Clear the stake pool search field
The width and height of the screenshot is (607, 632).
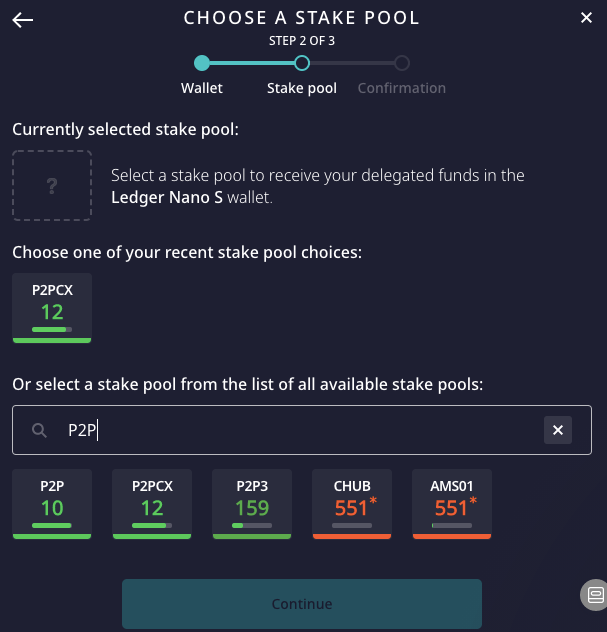pyautogui.click(x=558, y=430)
